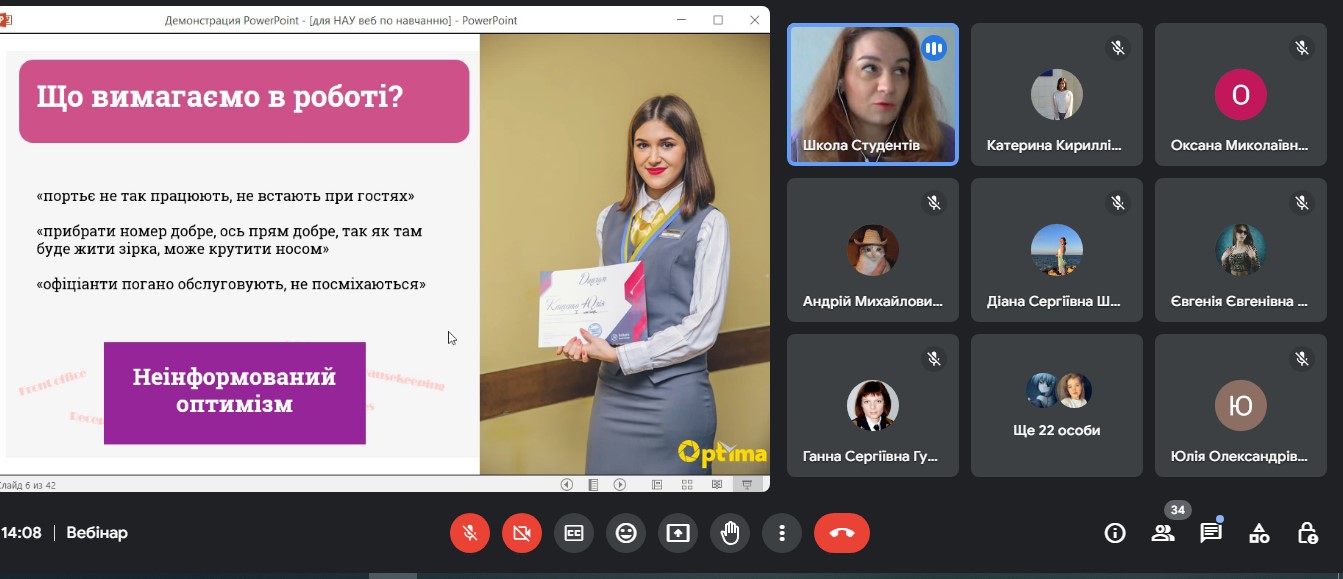Go to the previous slide in PowerPoint
This screenshot has height=579, width=1343.
(x=567, y=484)
